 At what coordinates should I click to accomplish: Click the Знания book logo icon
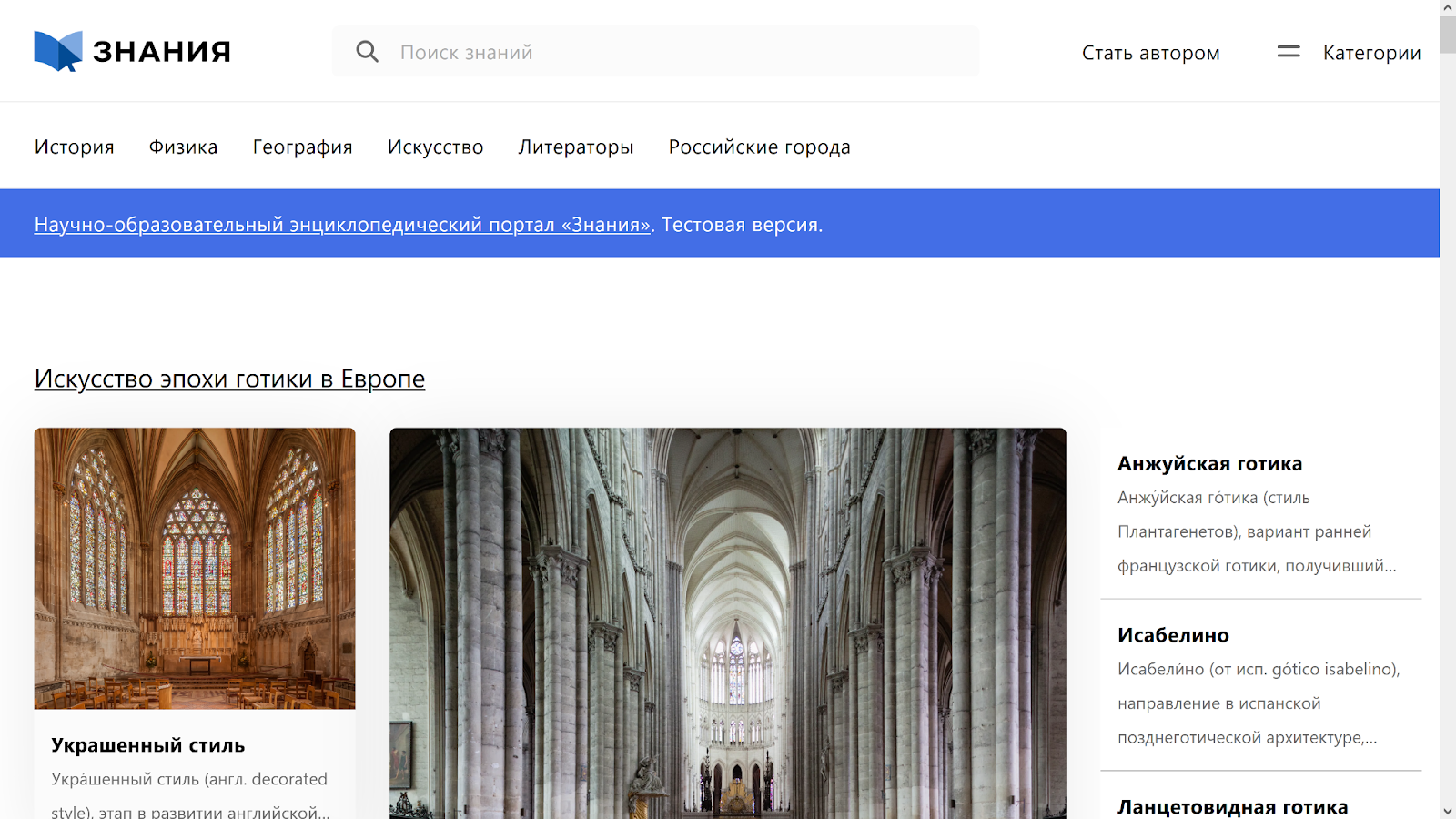click(58, 51)
